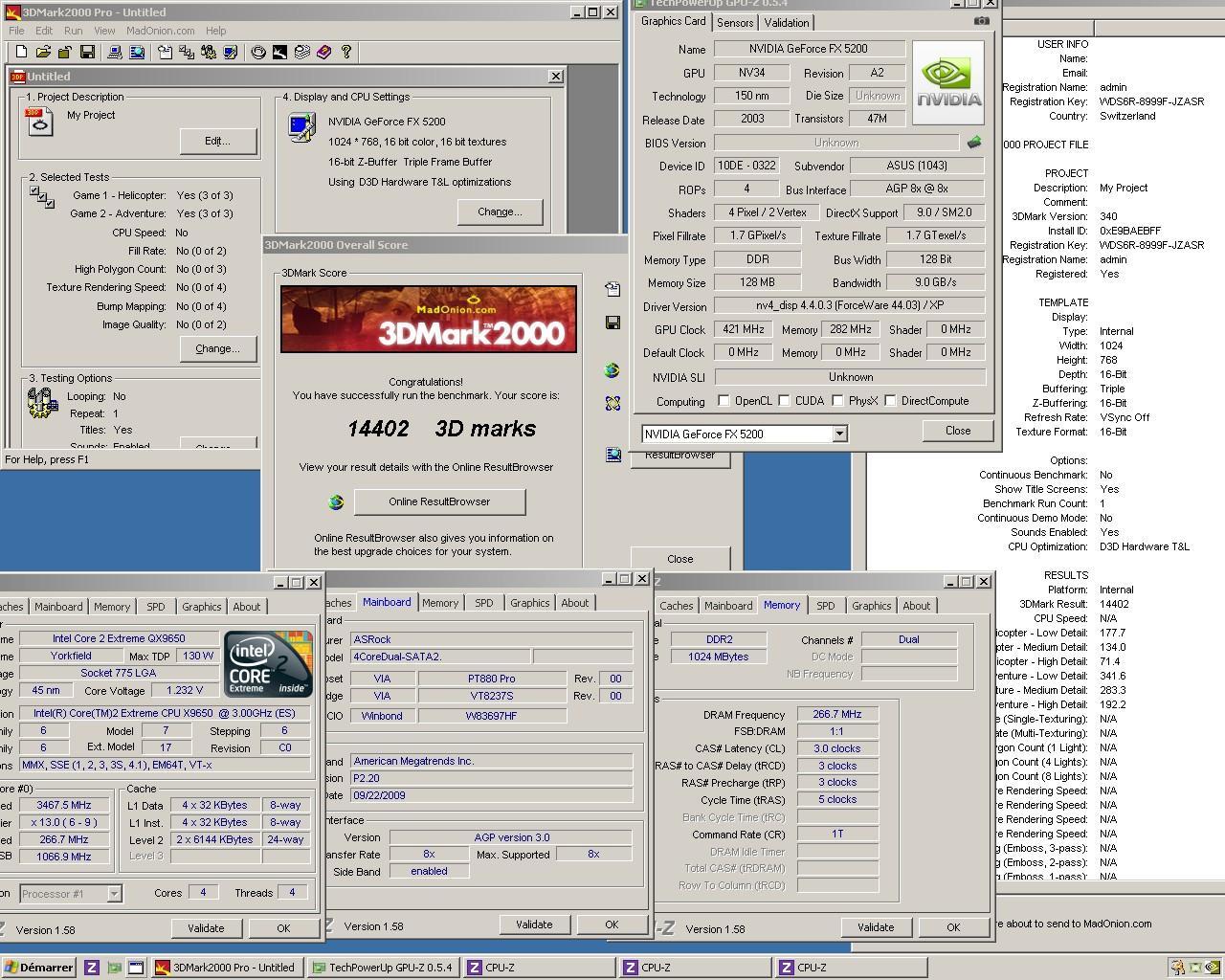This screenshot has width=1225, height=980.
Task: Click the GPU-Z camera screenshot icon
Action: (982, 20)
